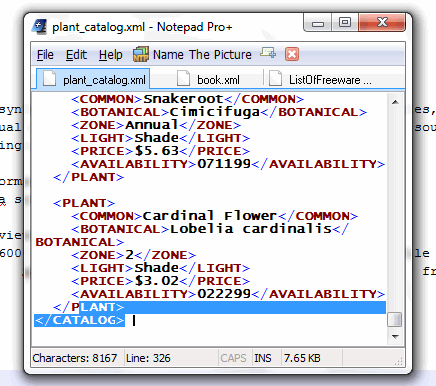Click the book.xml tab document icon

pos(183,79)
